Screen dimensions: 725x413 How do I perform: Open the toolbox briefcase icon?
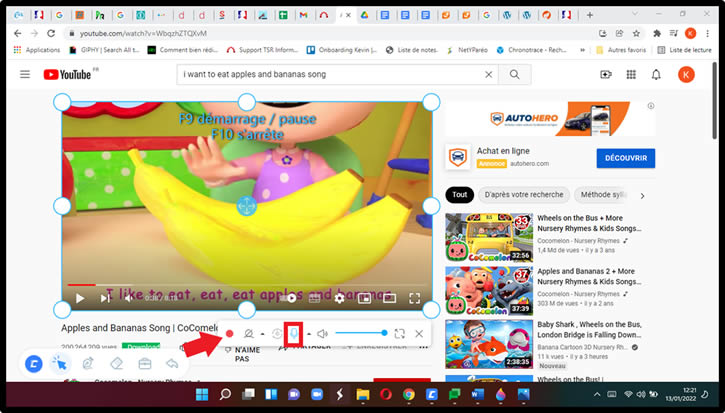[x=145, y=364]
